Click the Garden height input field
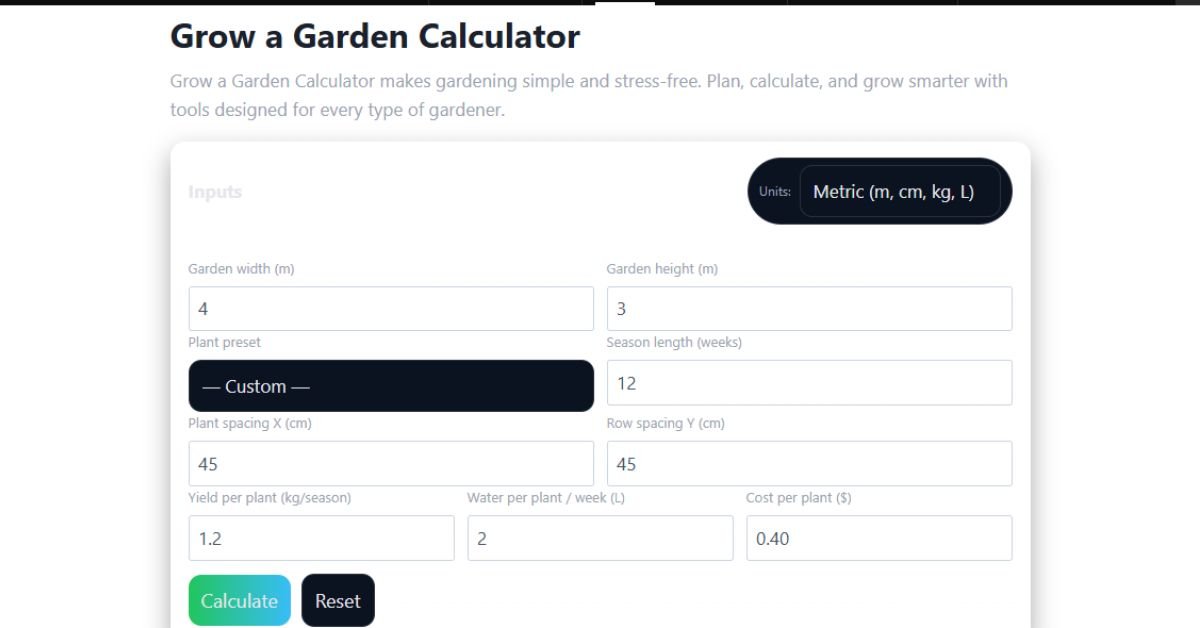Viewport: 1200px width, 628px height. coord(808,308)
